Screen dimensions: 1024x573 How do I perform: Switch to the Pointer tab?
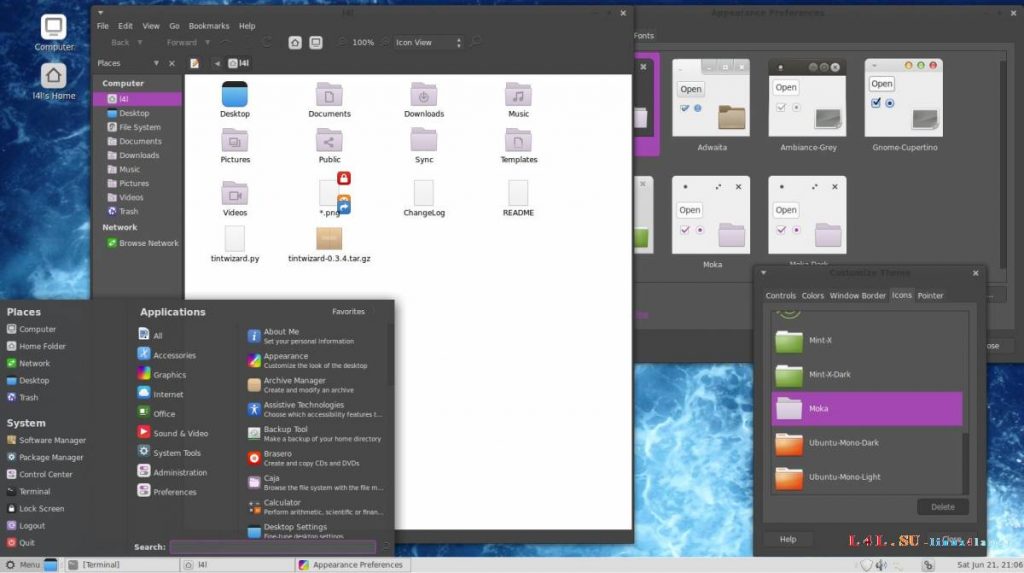(x=930, y=296)
